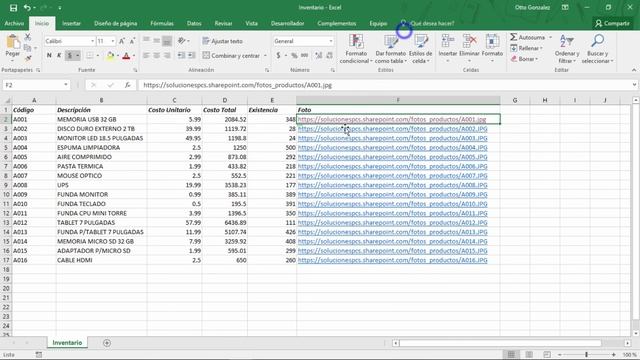Click the Insert Function fx icon
Image resolution: width=640 pixels, height=360 pixels.
(x=128, y=85)
